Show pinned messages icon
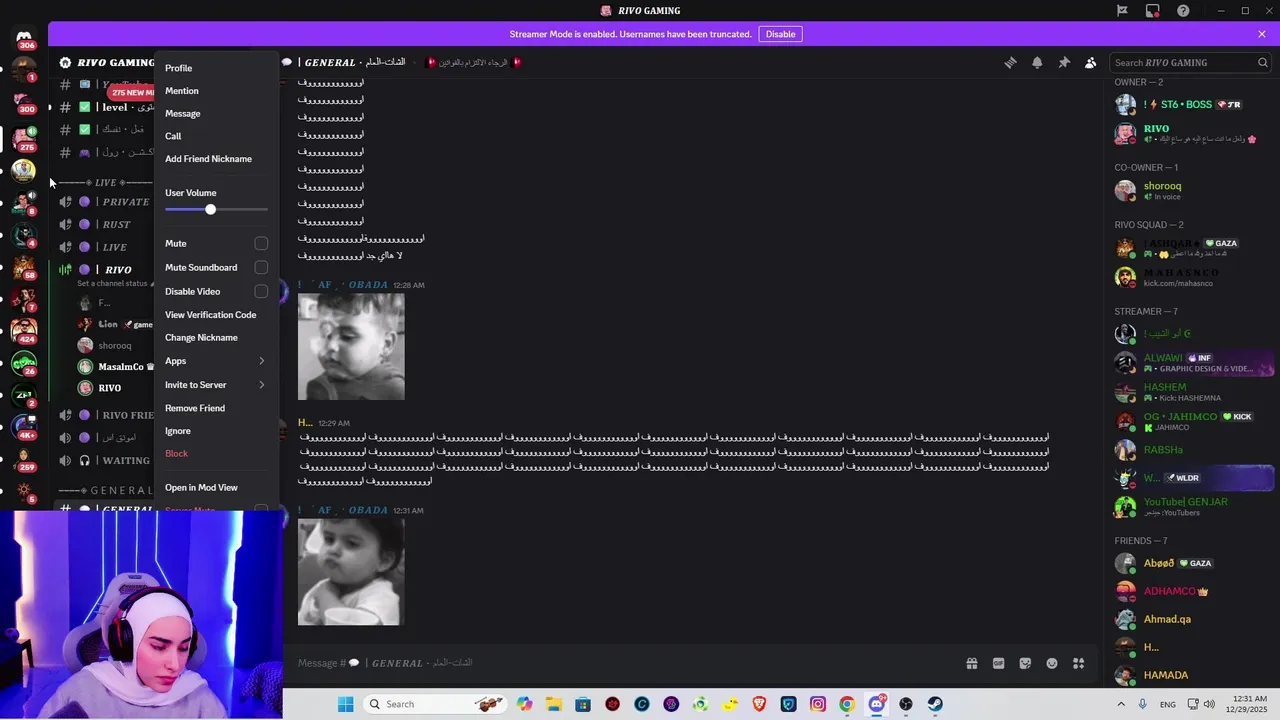The width and height of the screenshot is (1280, 720). (1064, 62)
